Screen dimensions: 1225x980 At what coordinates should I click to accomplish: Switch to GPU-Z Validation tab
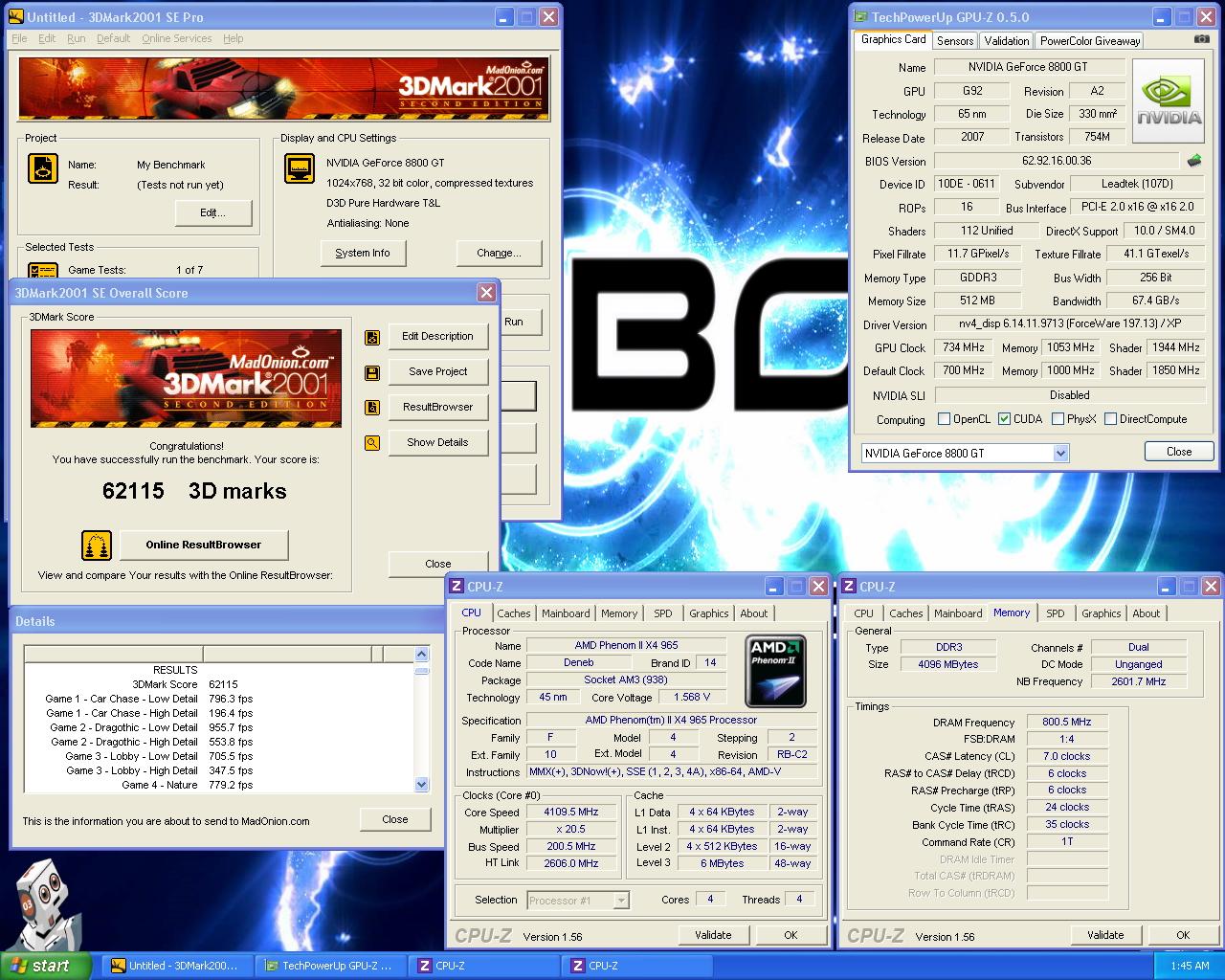click(1007, 40)
